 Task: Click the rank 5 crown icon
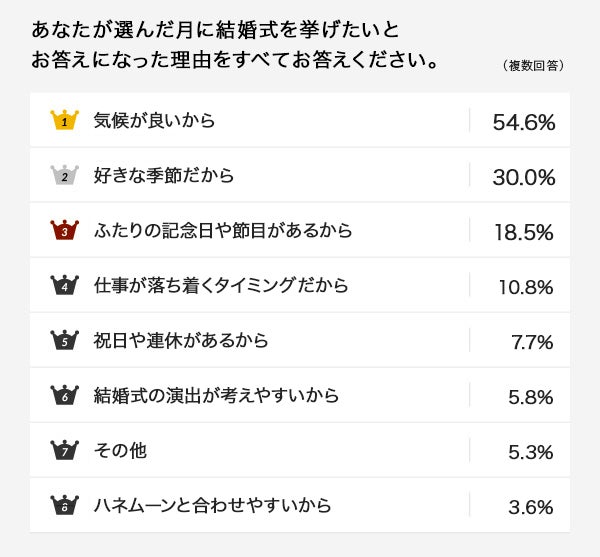(x=64, y=340)
